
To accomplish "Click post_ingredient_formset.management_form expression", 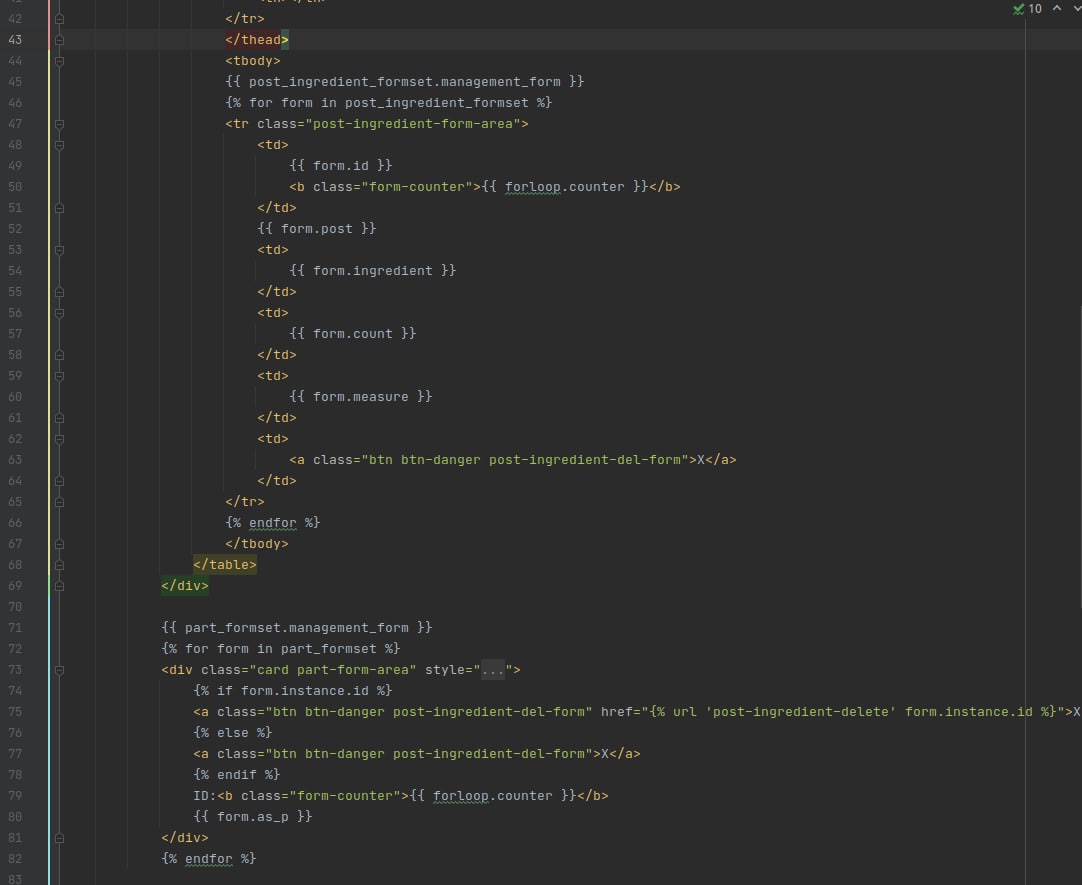I will point(404,81).
